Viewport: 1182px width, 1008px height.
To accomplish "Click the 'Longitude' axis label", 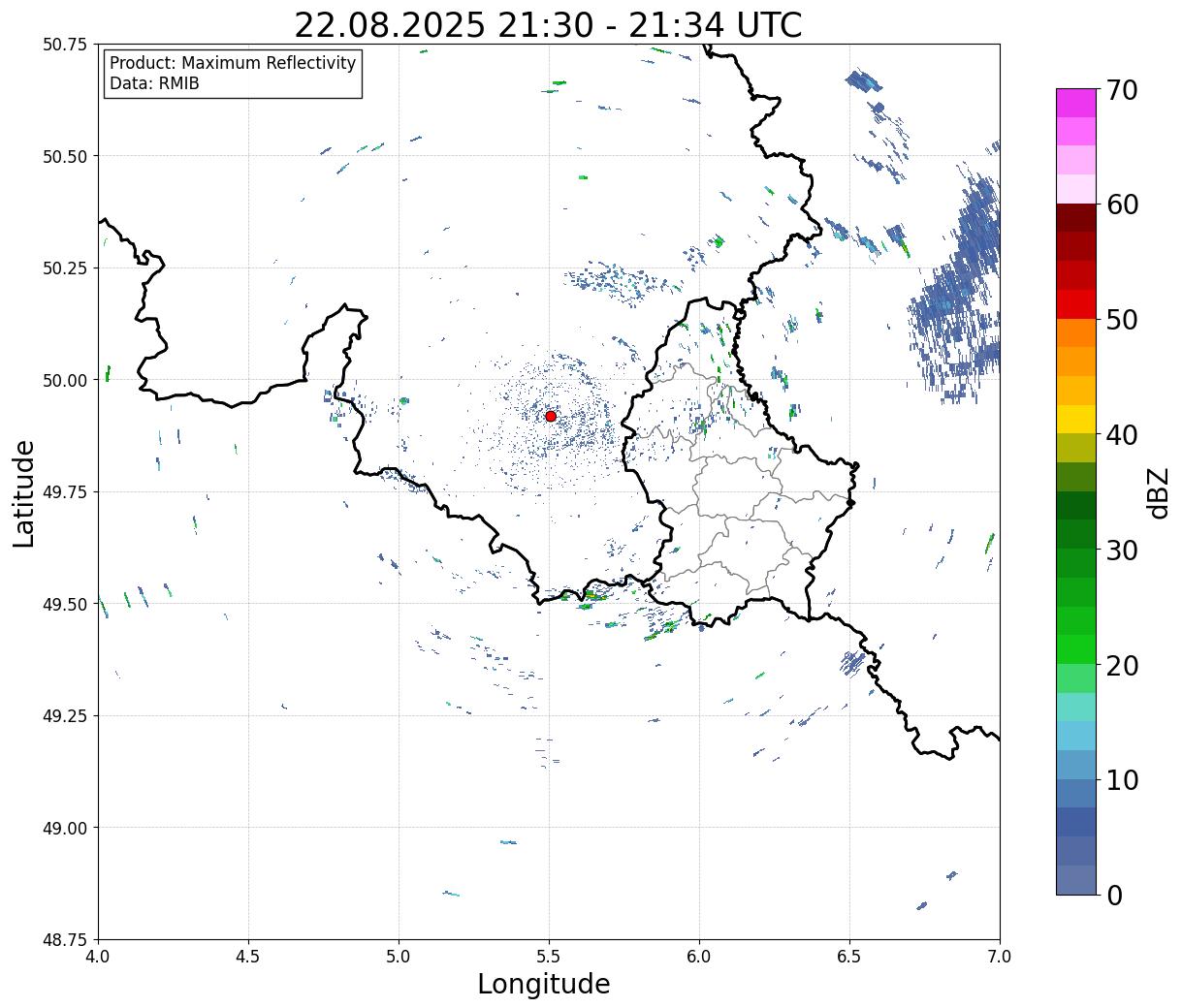I will click(544, 984).
